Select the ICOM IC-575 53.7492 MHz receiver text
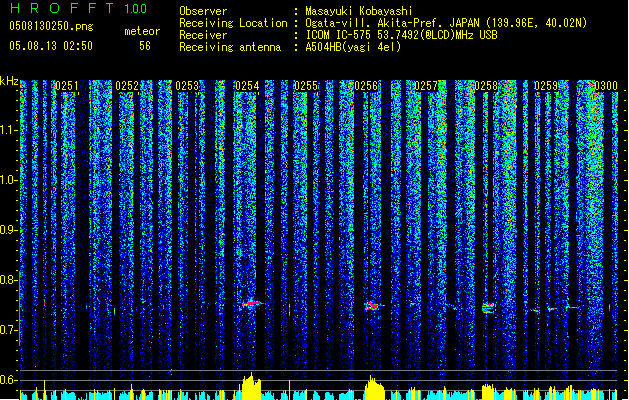 tap(402, 35)
